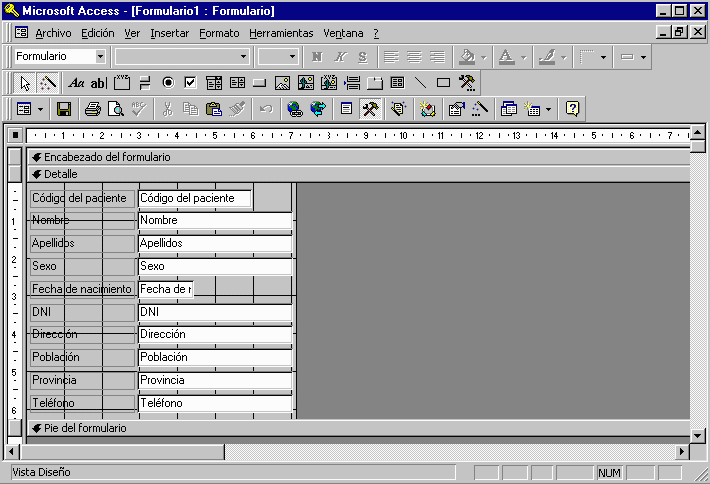Open Print Preview magnifier icon
Image resolution: width=710 pixels, height=484 pixels.
pyautogui.click(x=116, y=109)
